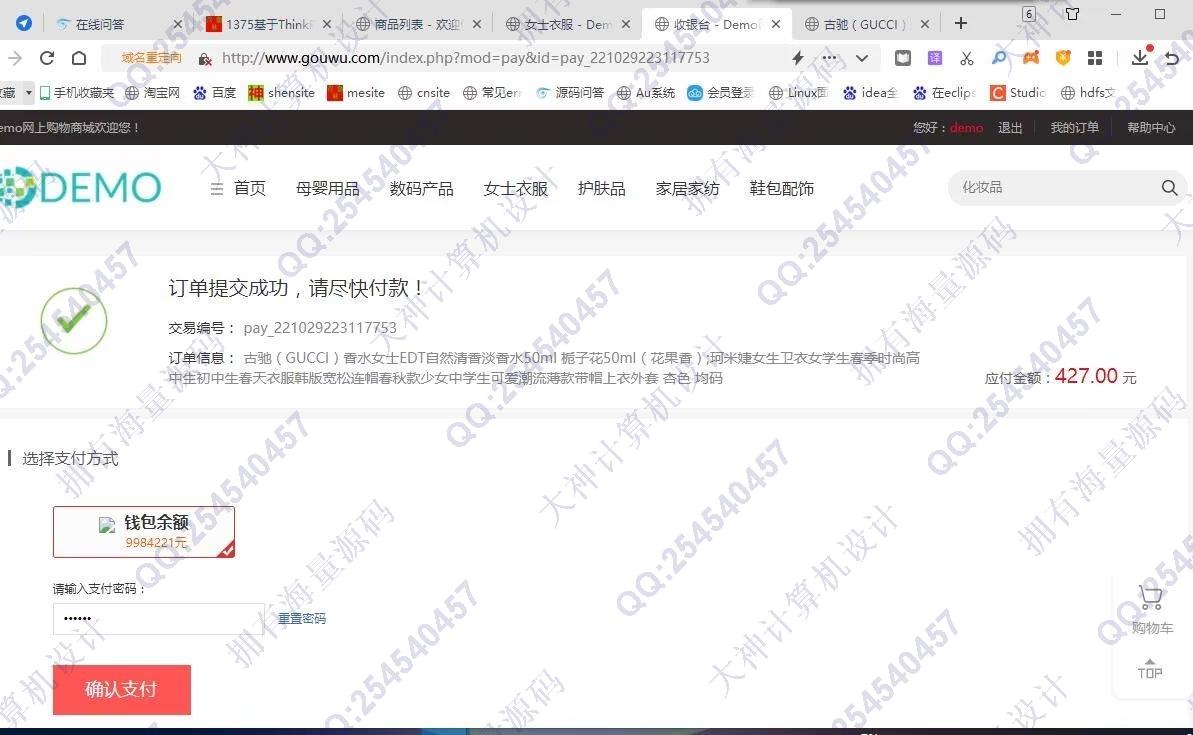Click the 确认支付 button

tap(122, 689)
